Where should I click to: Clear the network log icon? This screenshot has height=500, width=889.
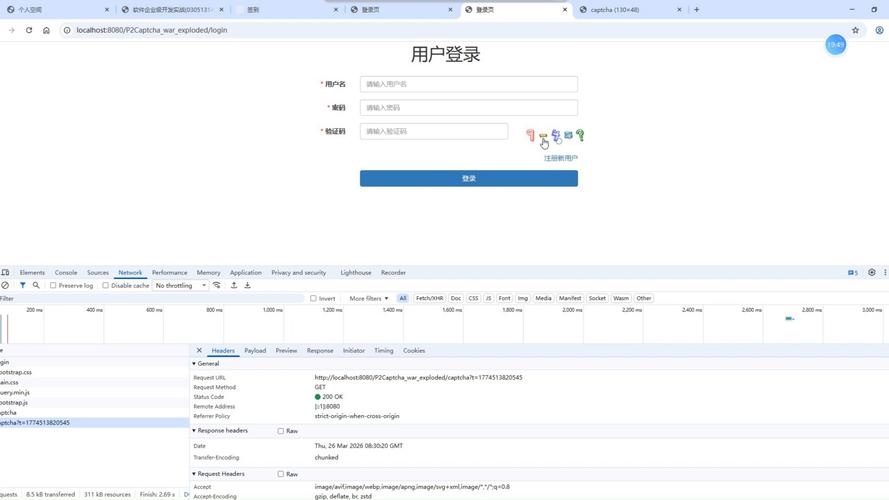(5, 285)
